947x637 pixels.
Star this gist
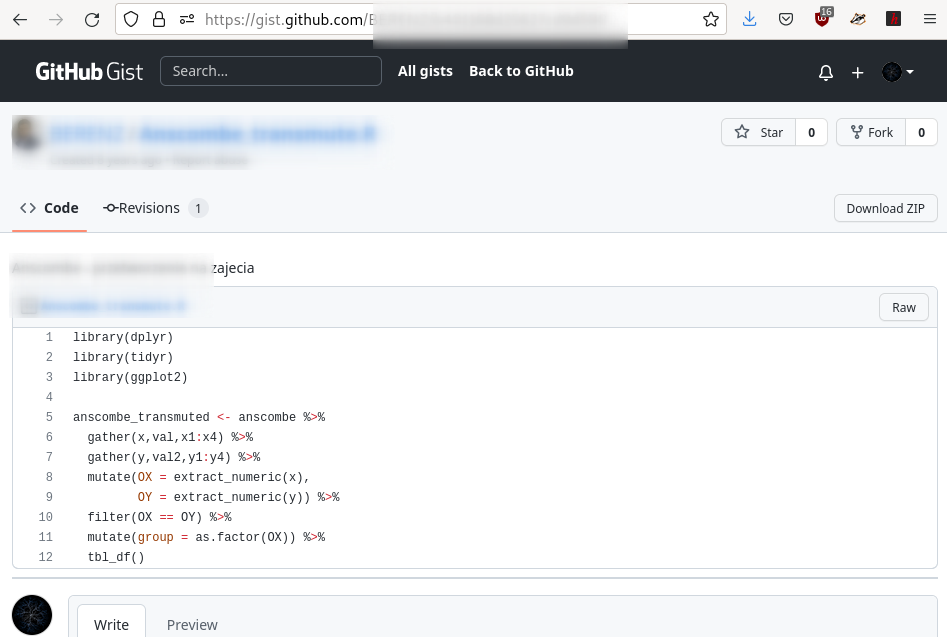tap(759, 132)
